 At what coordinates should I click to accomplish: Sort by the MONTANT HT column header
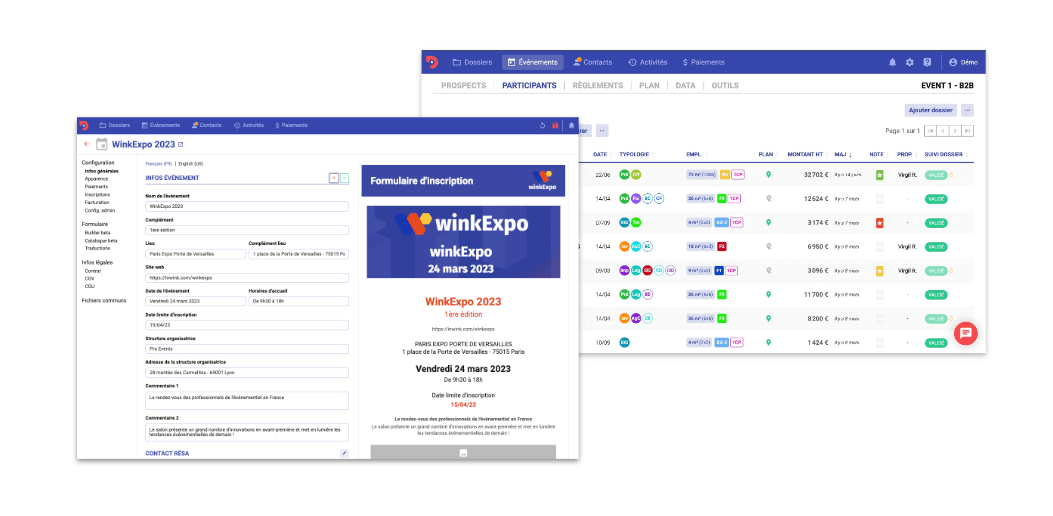[807, 154]
